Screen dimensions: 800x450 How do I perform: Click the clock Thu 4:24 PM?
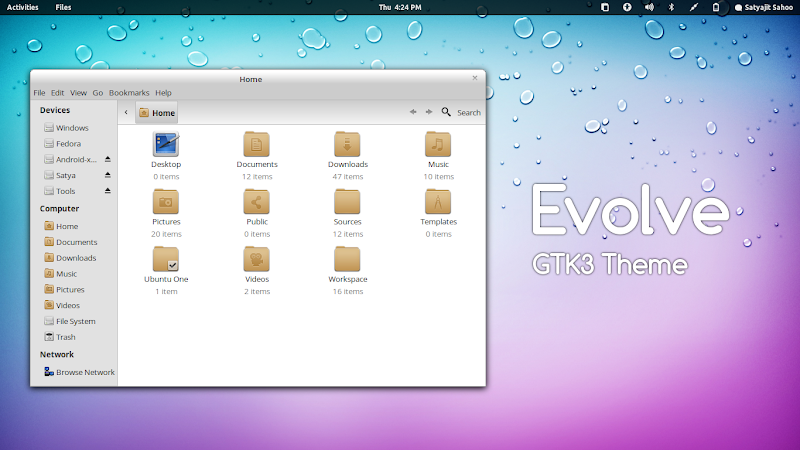pyautogui.click(x=400, y=7)
